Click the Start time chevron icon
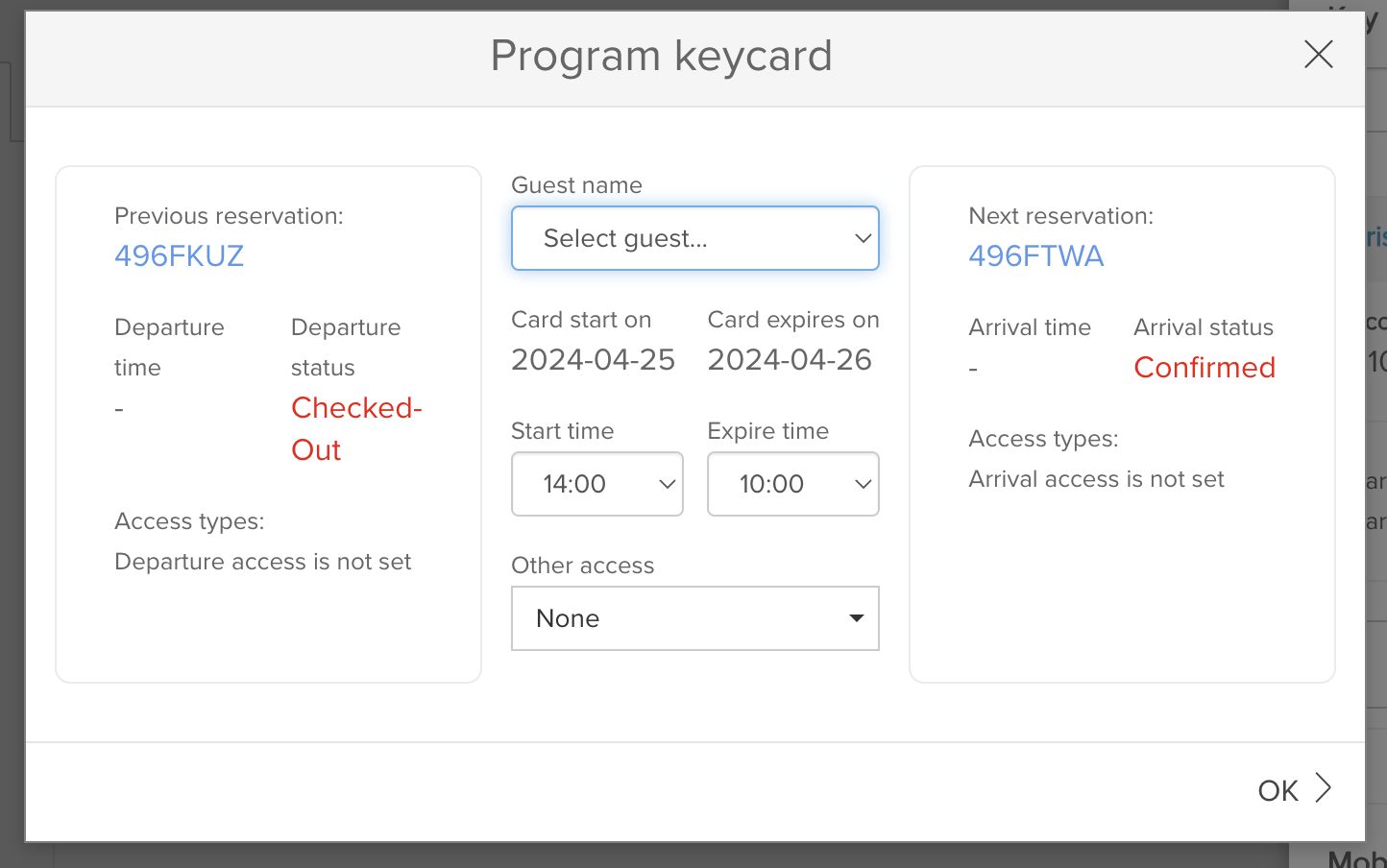This screenshot has height=868, width=1387. (x=666, y=484)
